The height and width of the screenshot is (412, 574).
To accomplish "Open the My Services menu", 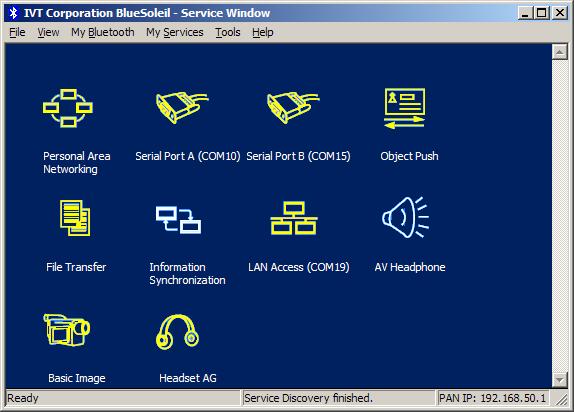I will (x=175, y=32).
